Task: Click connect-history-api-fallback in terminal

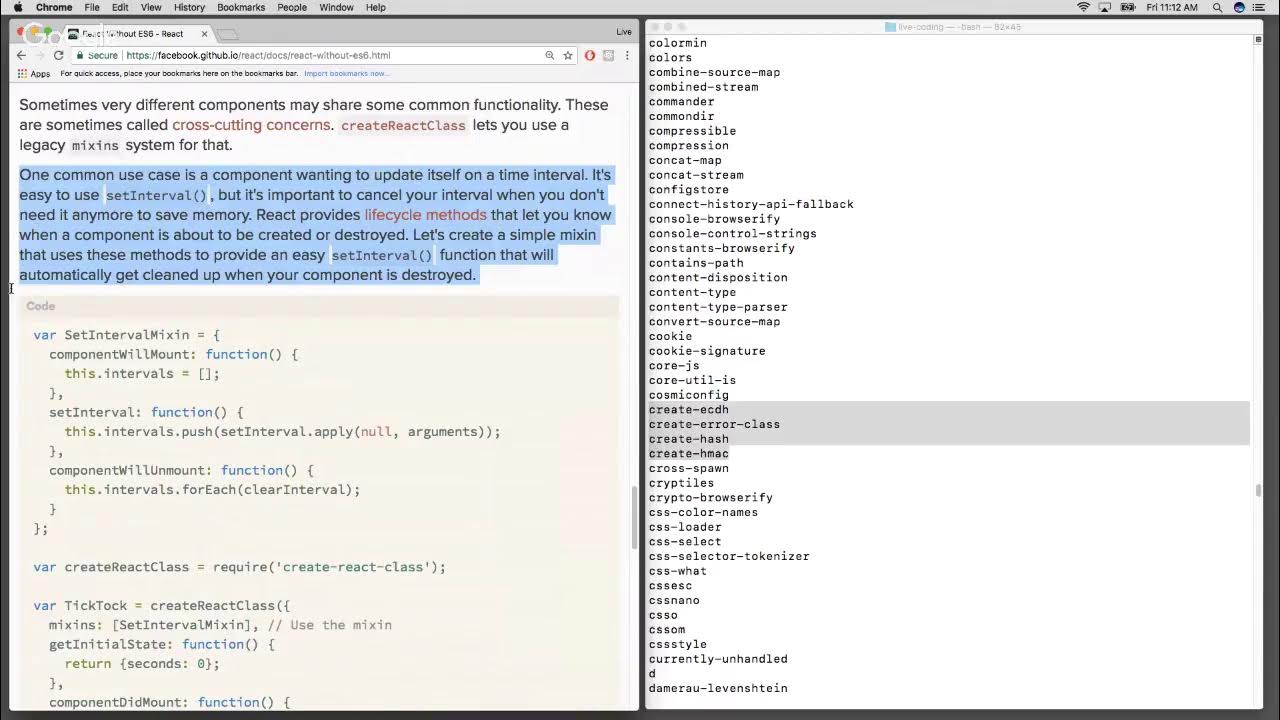Action: 751,204
